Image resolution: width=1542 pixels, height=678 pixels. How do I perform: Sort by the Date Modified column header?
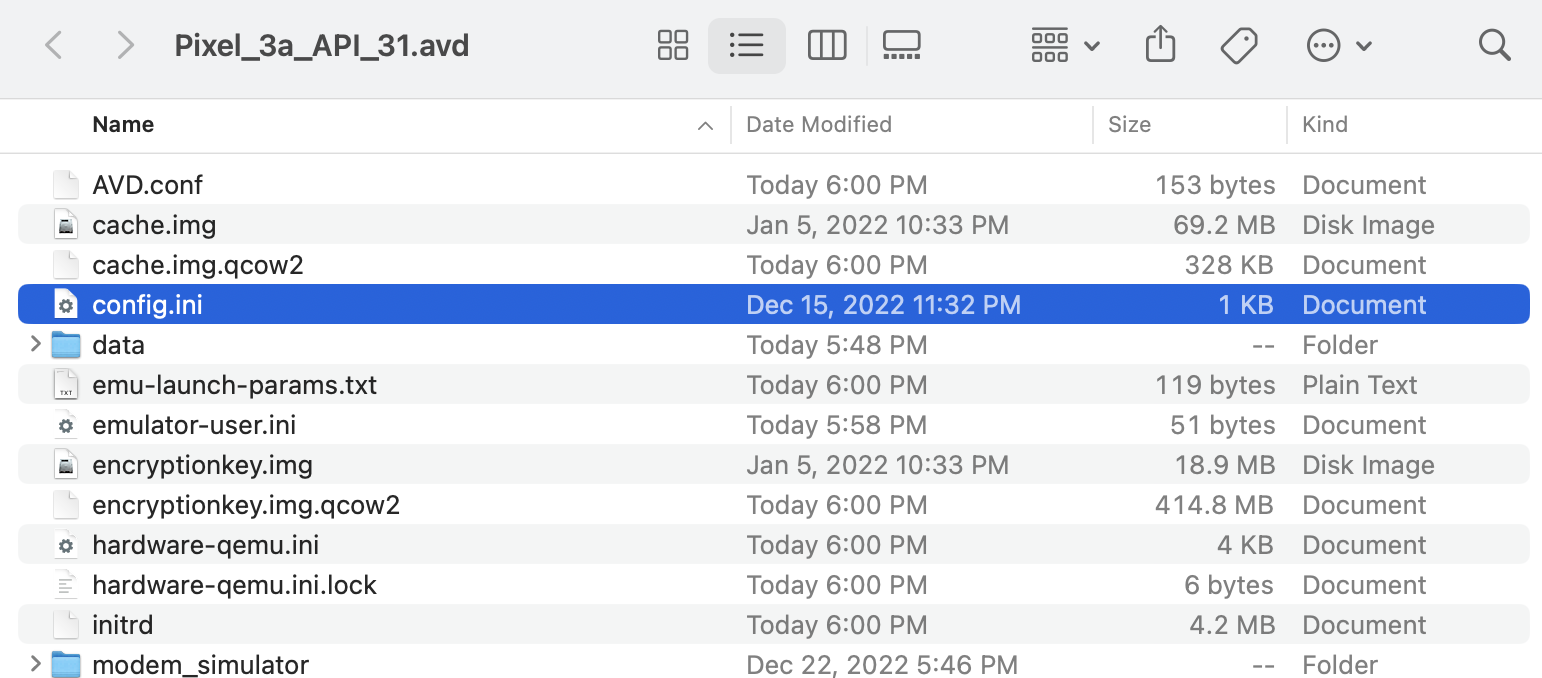(x=819, y=125)
